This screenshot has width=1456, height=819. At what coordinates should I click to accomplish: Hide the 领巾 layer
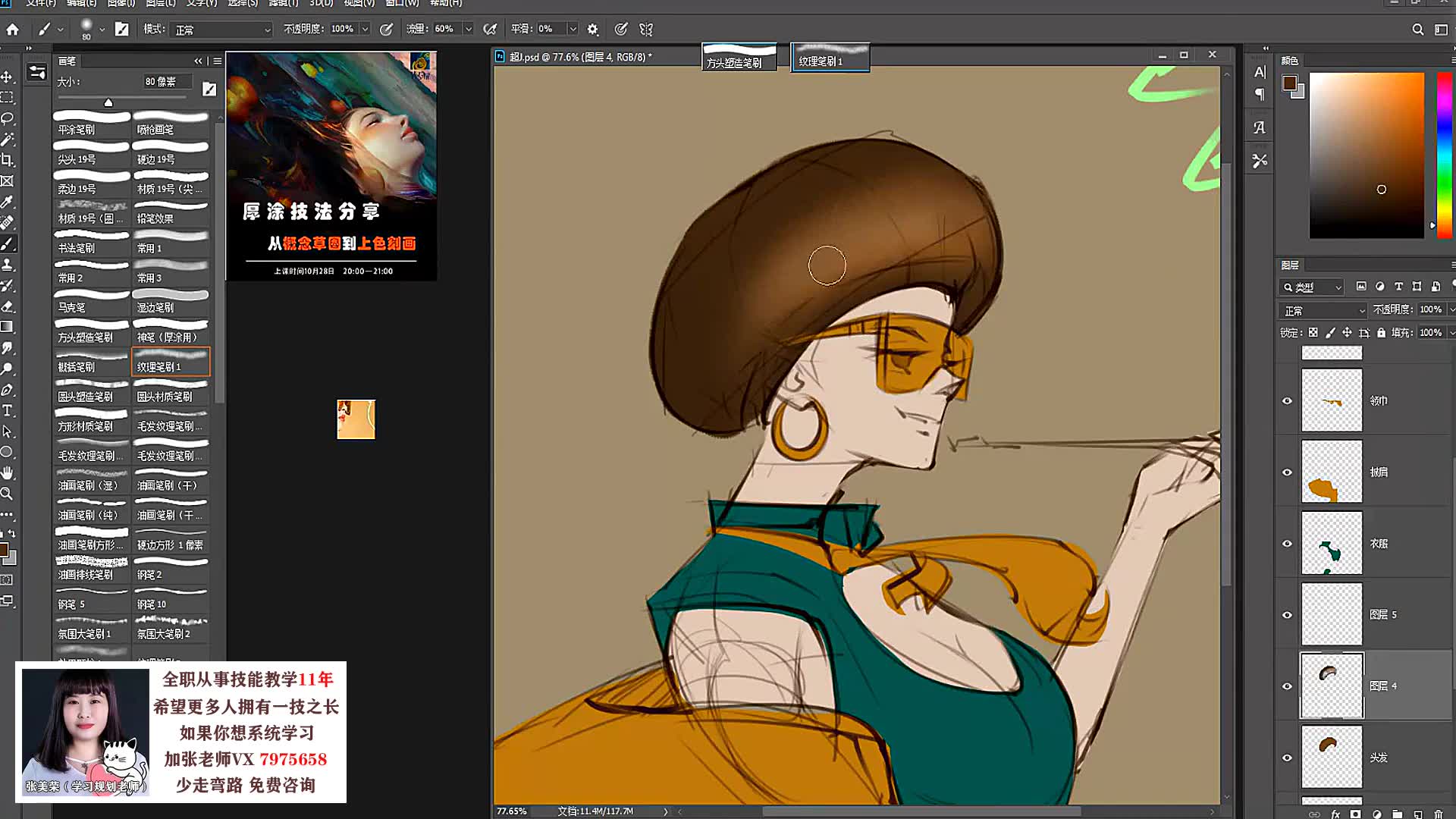pyautogui.click(x=1287, y=400)
